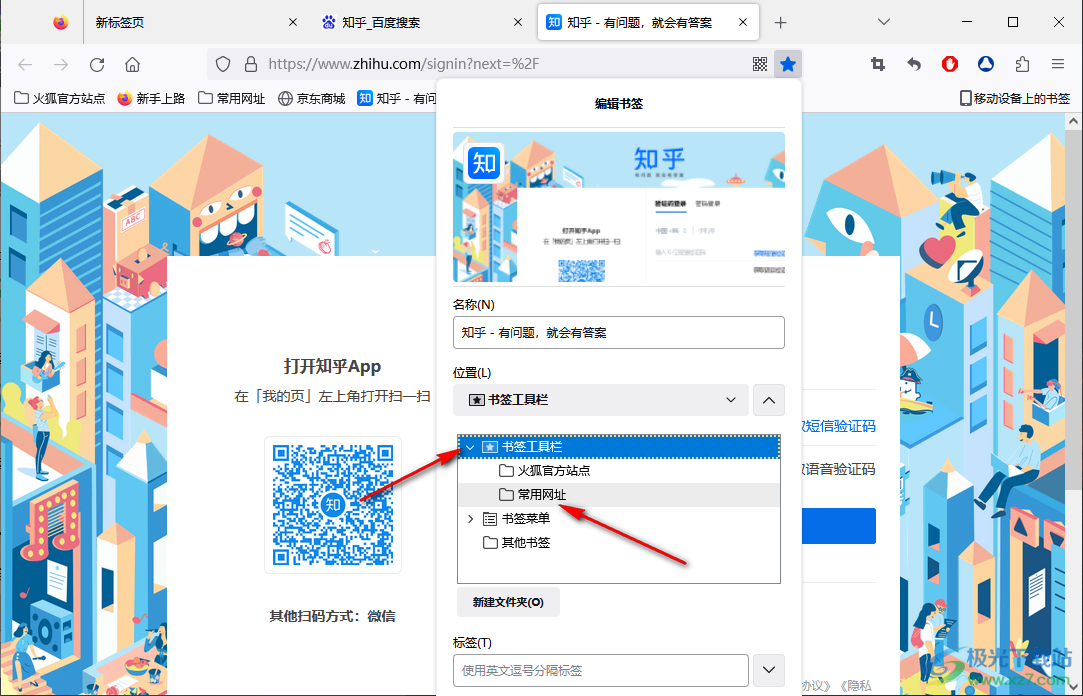Open 移动设备上的书签 folder
1083x696 pixels.
point(1015,99)
